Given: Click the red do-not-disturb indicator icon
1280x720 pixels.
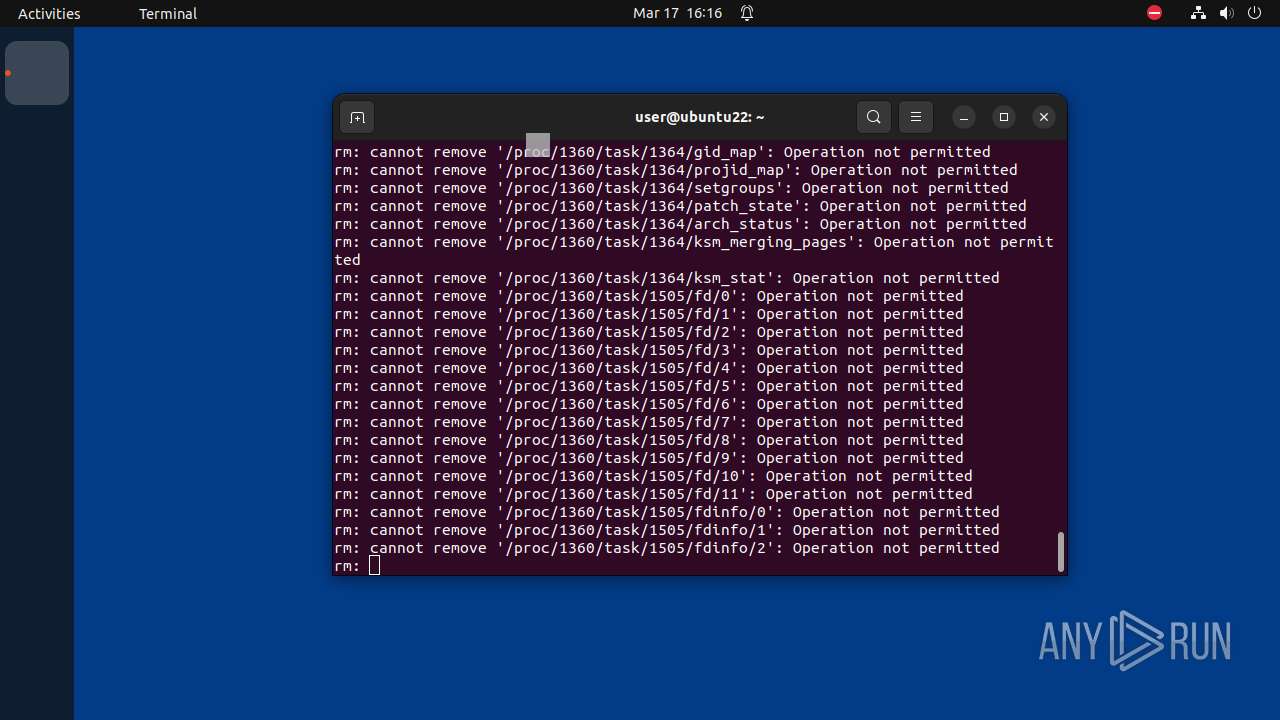Looking at the screenshot, I should 1154,13.
